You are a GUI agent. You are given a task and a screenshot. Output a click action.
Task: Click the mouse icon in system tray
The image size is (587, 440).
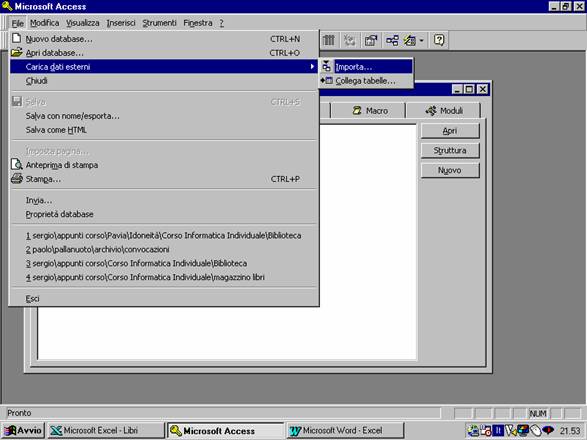click(536, 431)
